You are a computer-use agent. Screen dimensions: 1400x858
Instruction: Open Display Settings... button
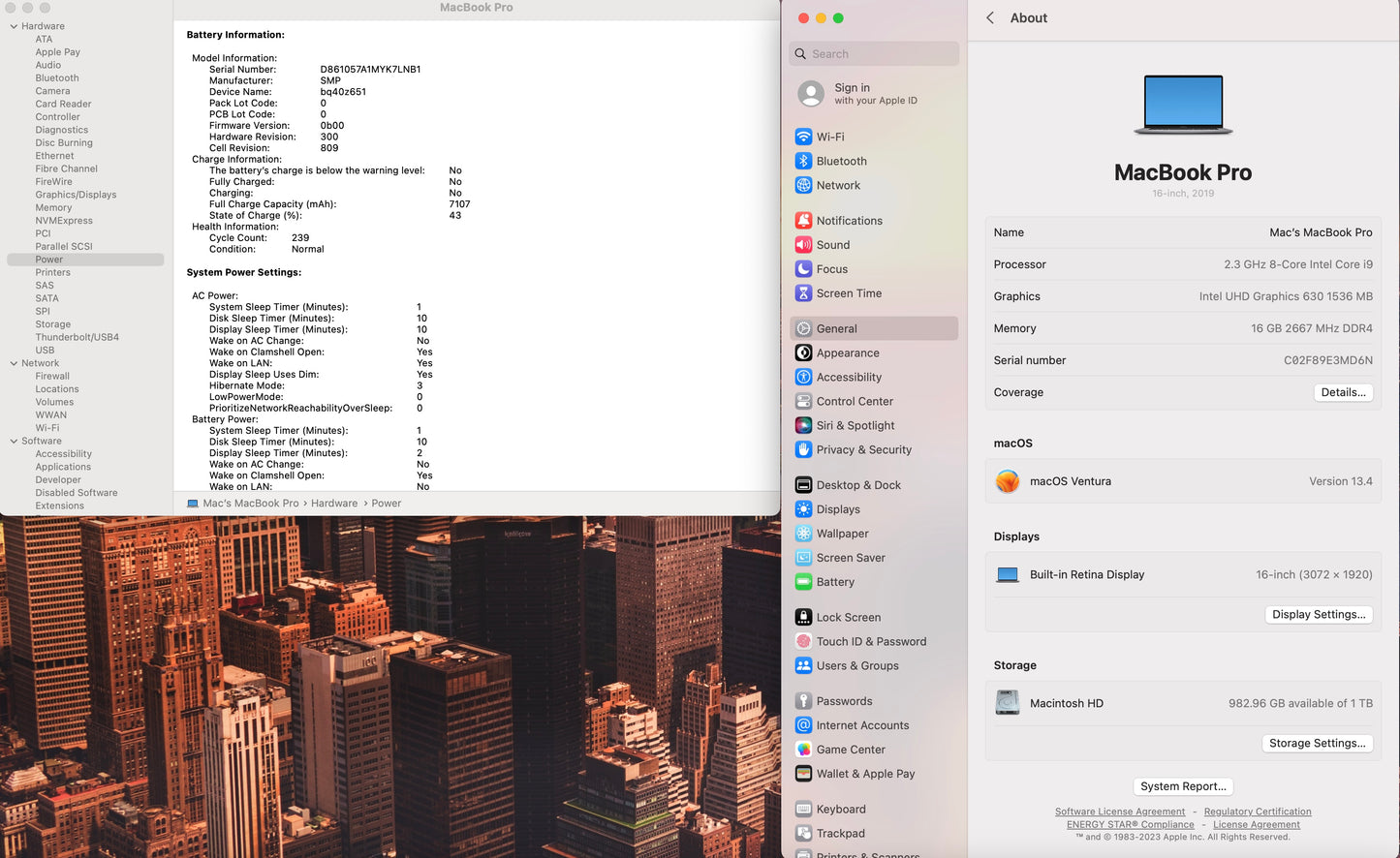[x=1318, y=614]
